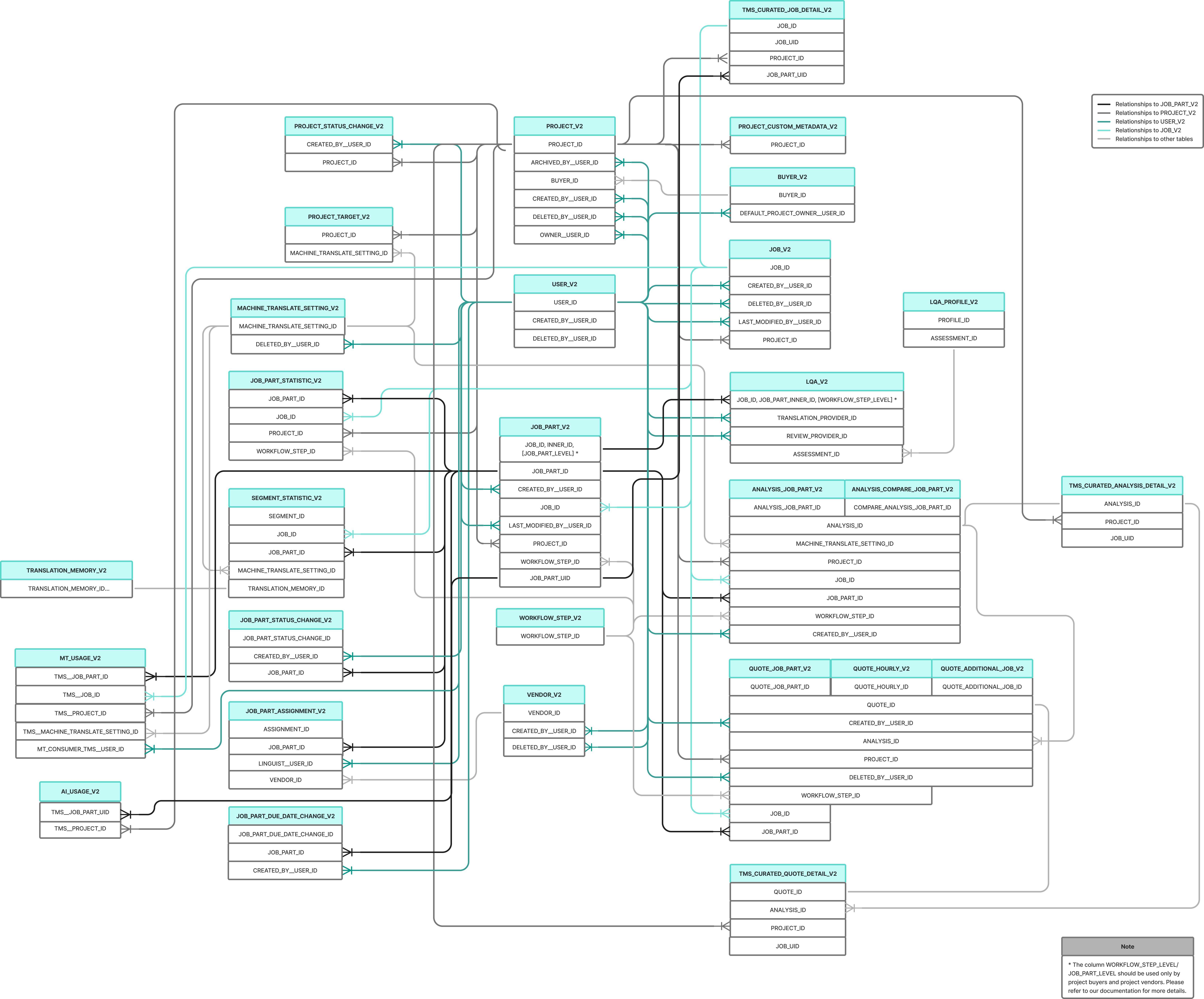Select the LQA_V2 table header
The image size is (1204, 999).
coord(816,382)
